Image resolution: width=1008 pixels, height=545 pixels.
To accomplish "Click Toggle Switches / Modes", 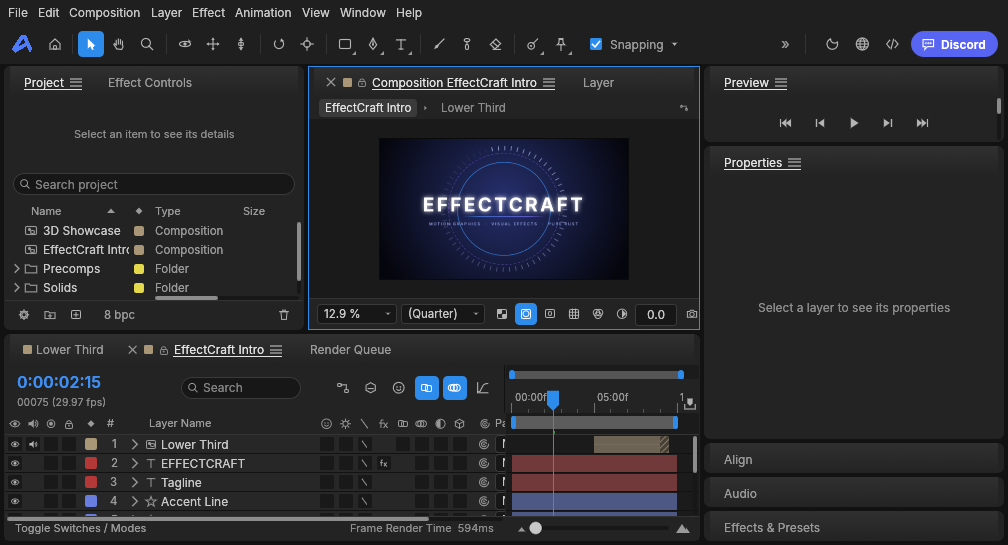I will pyautogui.click(x=80, y=528).
